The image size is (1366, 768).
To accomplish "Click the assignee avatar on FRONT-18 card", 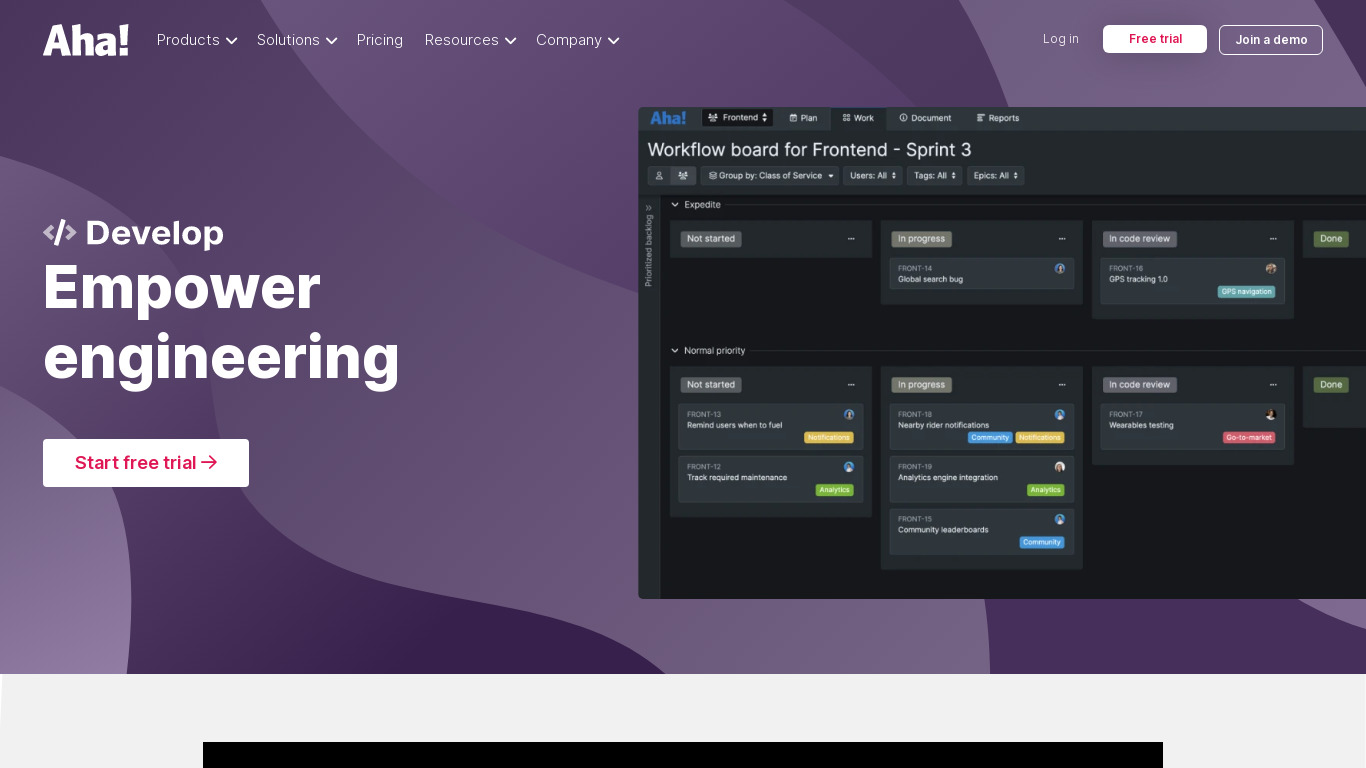I will 1060,414.
